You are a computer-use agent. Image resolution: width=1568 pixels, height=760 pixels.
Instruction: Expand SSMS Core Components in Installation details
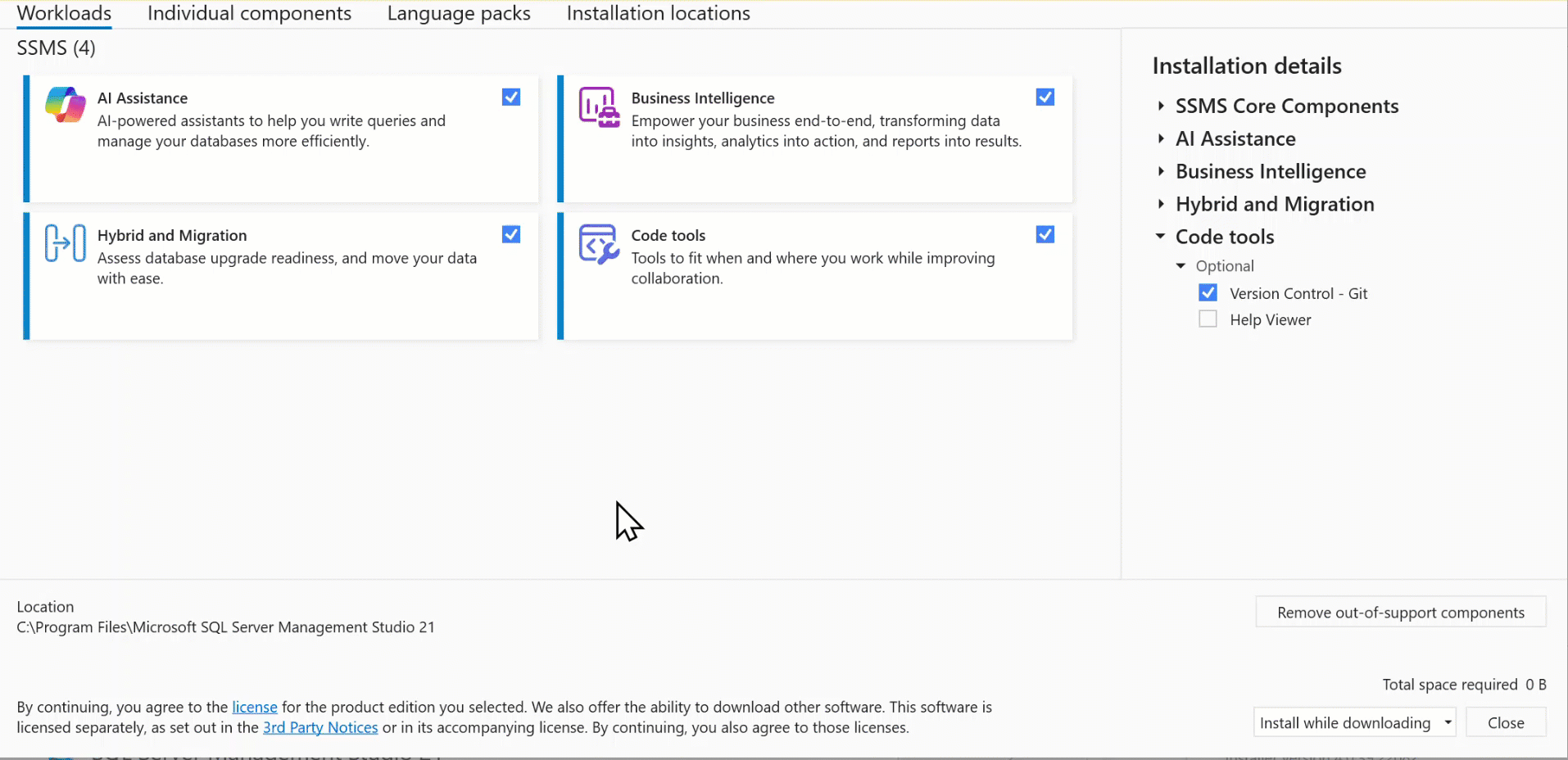(1161, 106)
